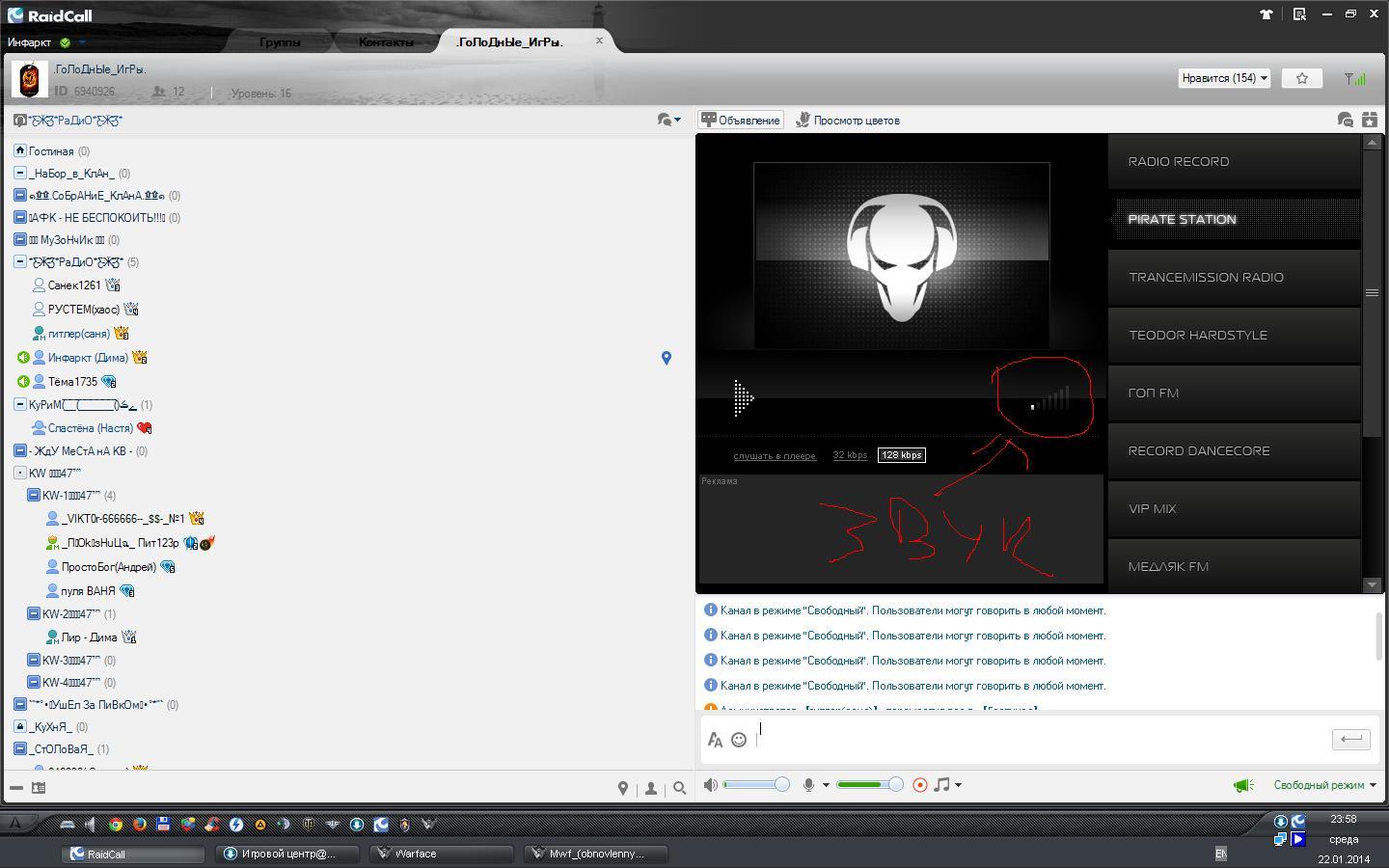Screen dimensions: 1389x868
Task: Switch to the Группы tab
Action: coord(280,42)
